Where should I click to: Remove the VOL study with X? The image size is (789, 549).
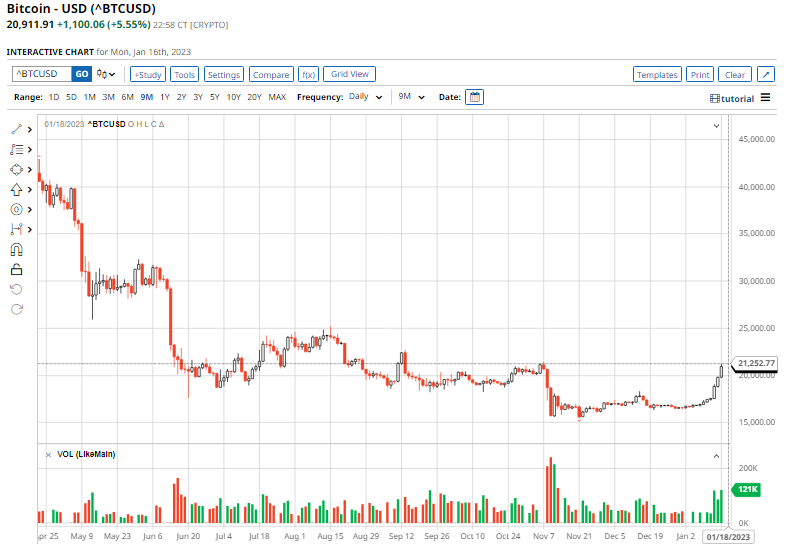[x=48, y=455]
